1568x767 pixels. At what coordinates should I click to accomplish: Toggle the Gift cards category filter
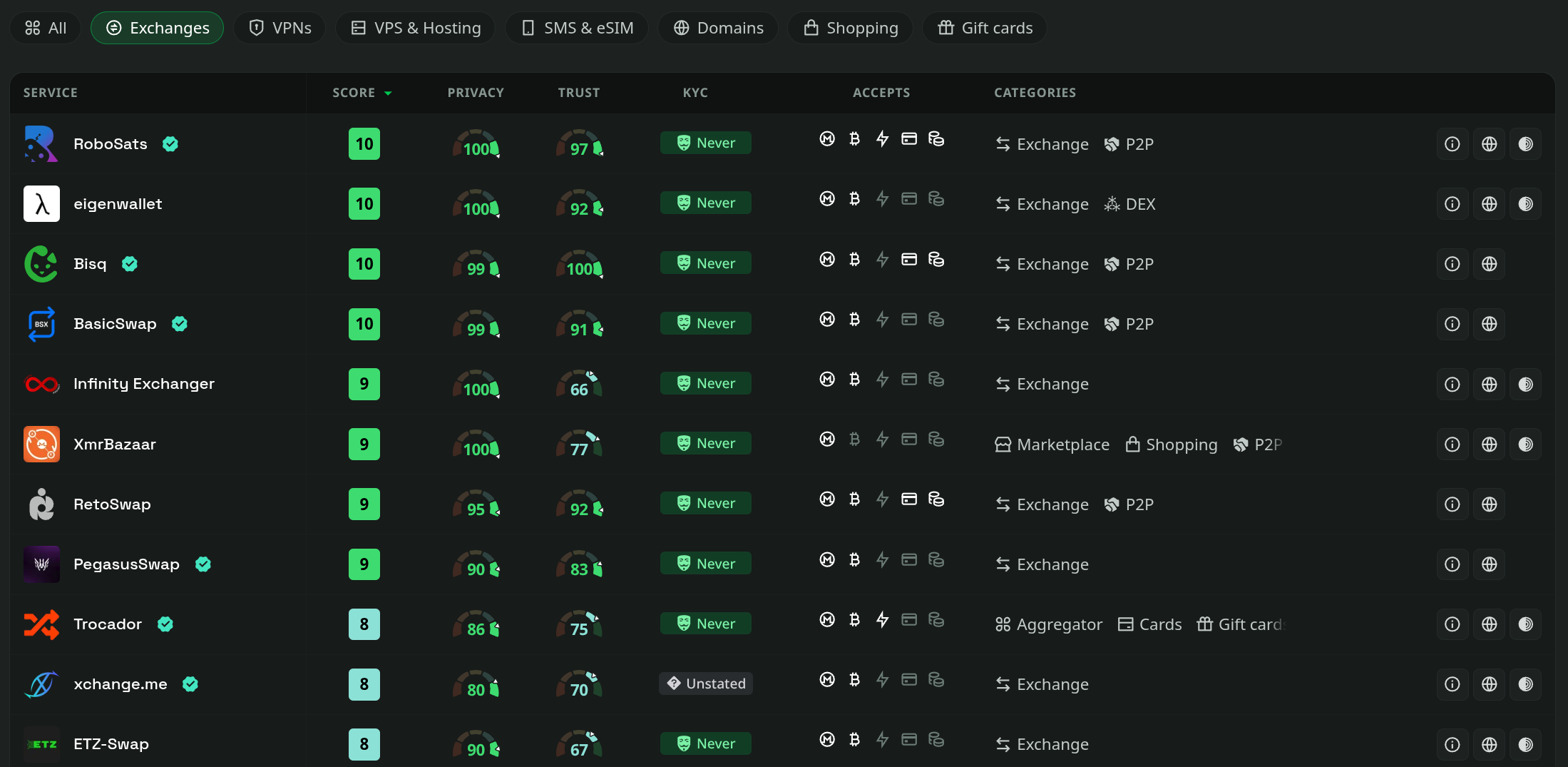985,28
